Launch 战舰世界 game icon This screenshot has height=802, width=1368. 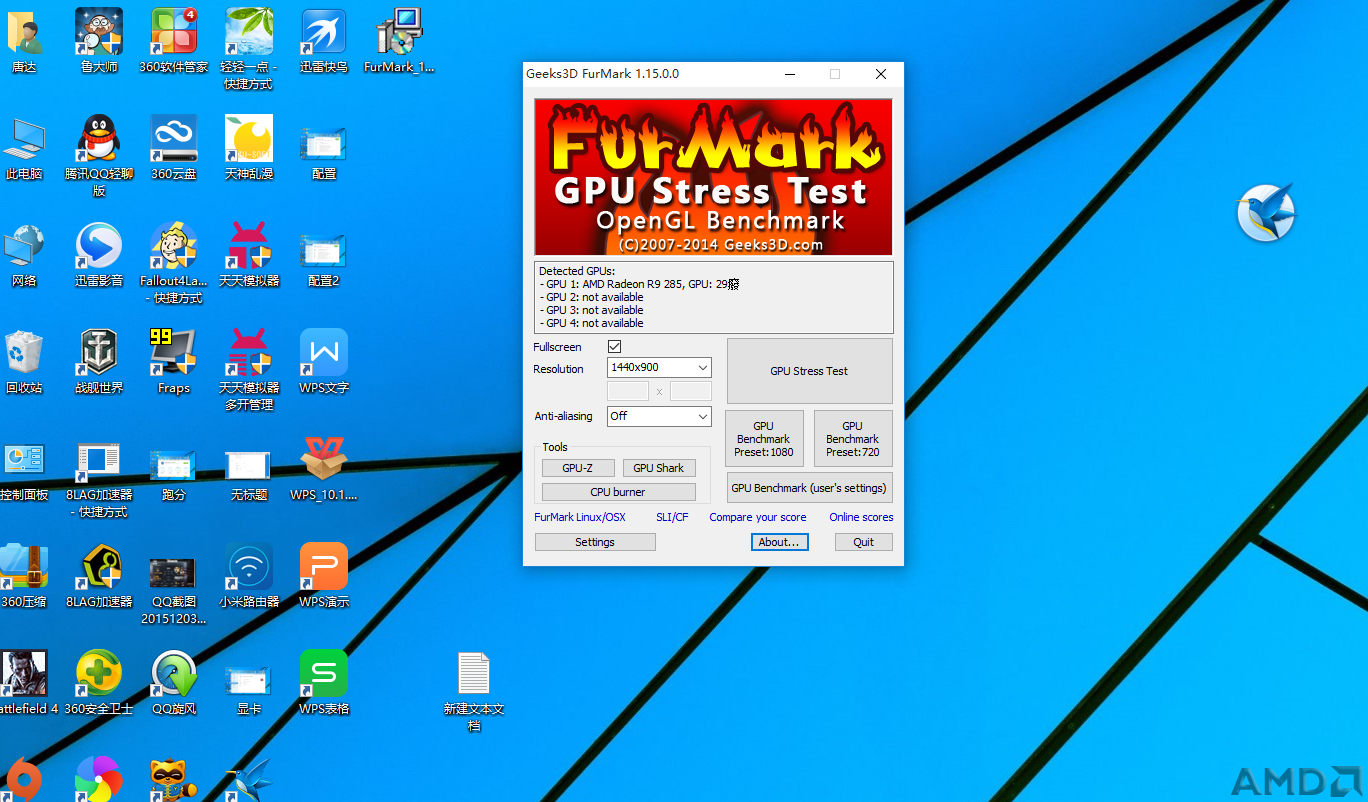tap(99, 354)
